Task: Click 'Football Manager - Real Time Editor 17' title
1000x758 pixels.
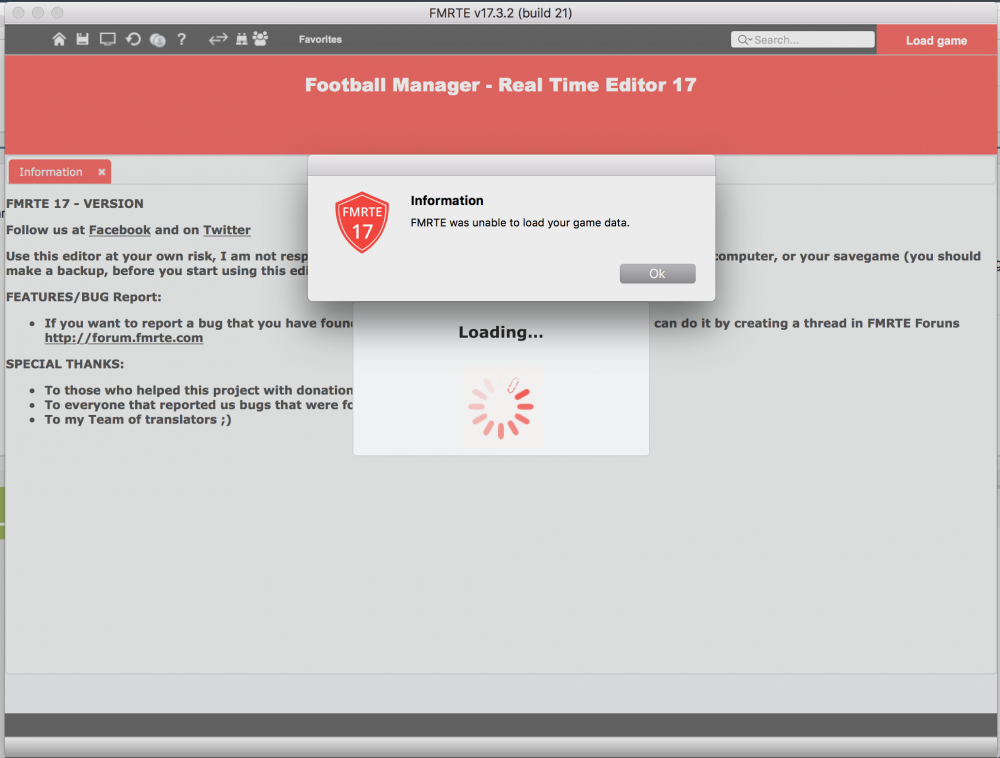Action: point(501,85)
